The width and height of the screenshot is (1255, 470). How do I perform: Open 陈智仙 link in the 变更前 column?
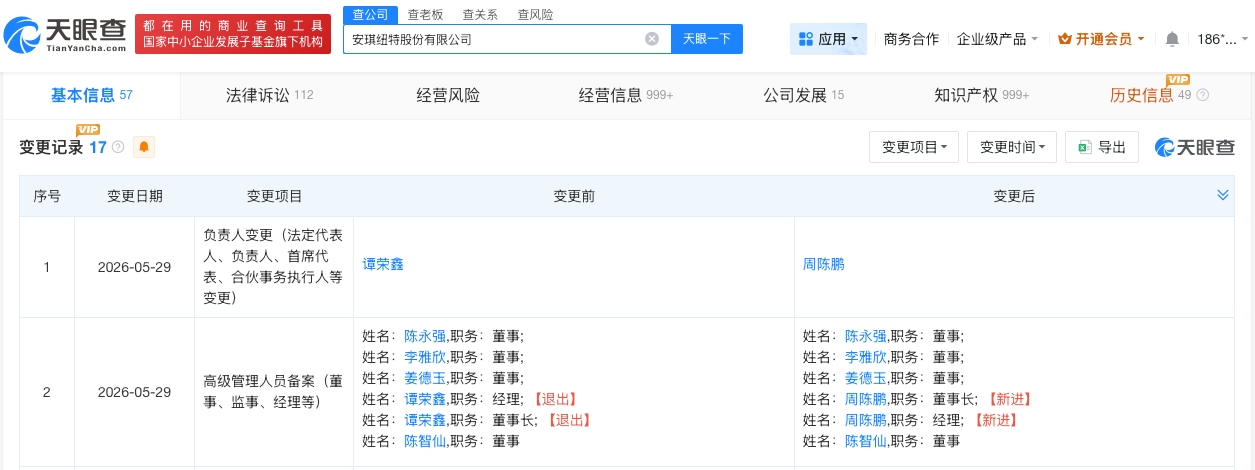point(424,441)
